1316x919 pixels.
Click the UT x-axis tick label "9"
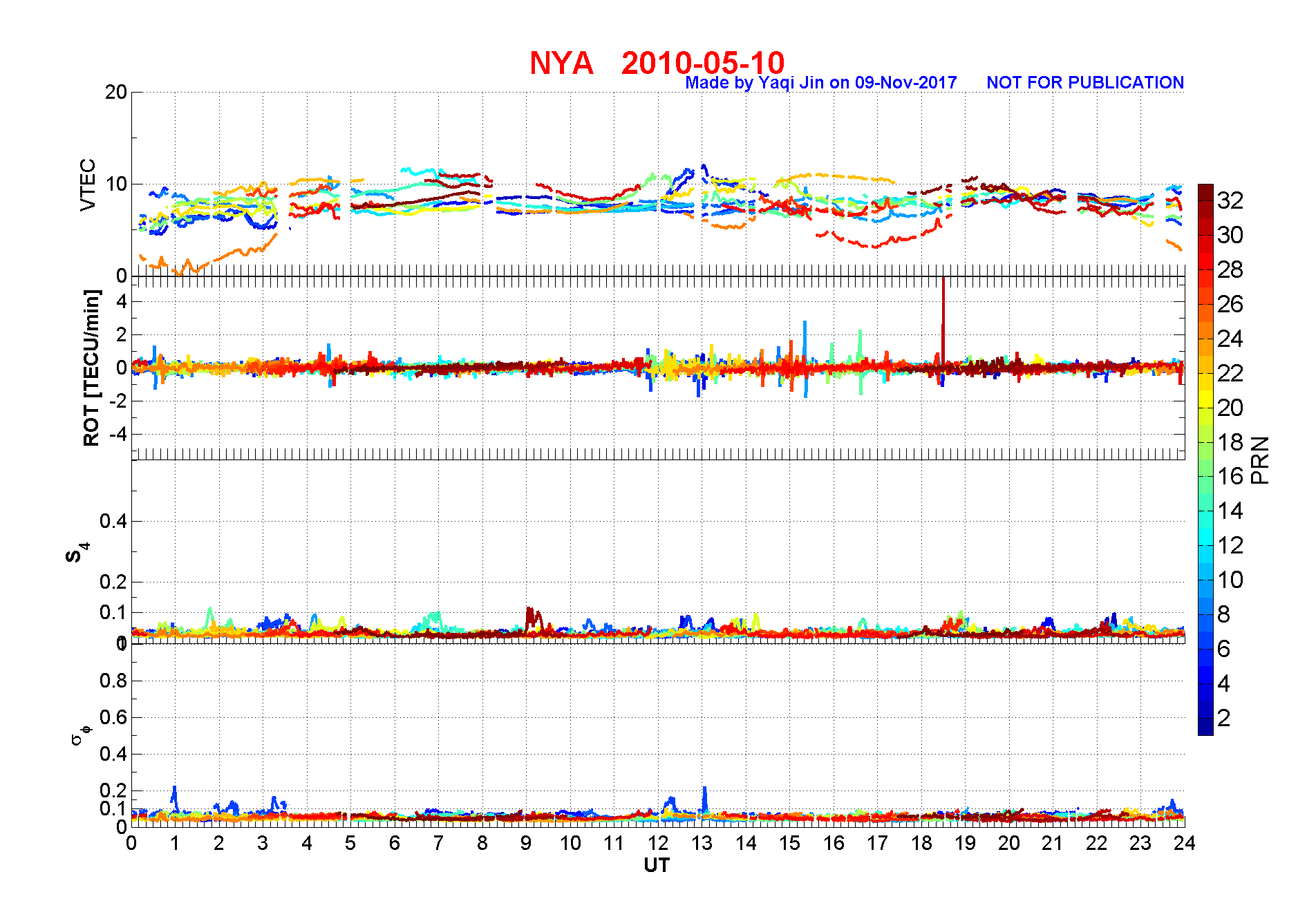(526, 843)
